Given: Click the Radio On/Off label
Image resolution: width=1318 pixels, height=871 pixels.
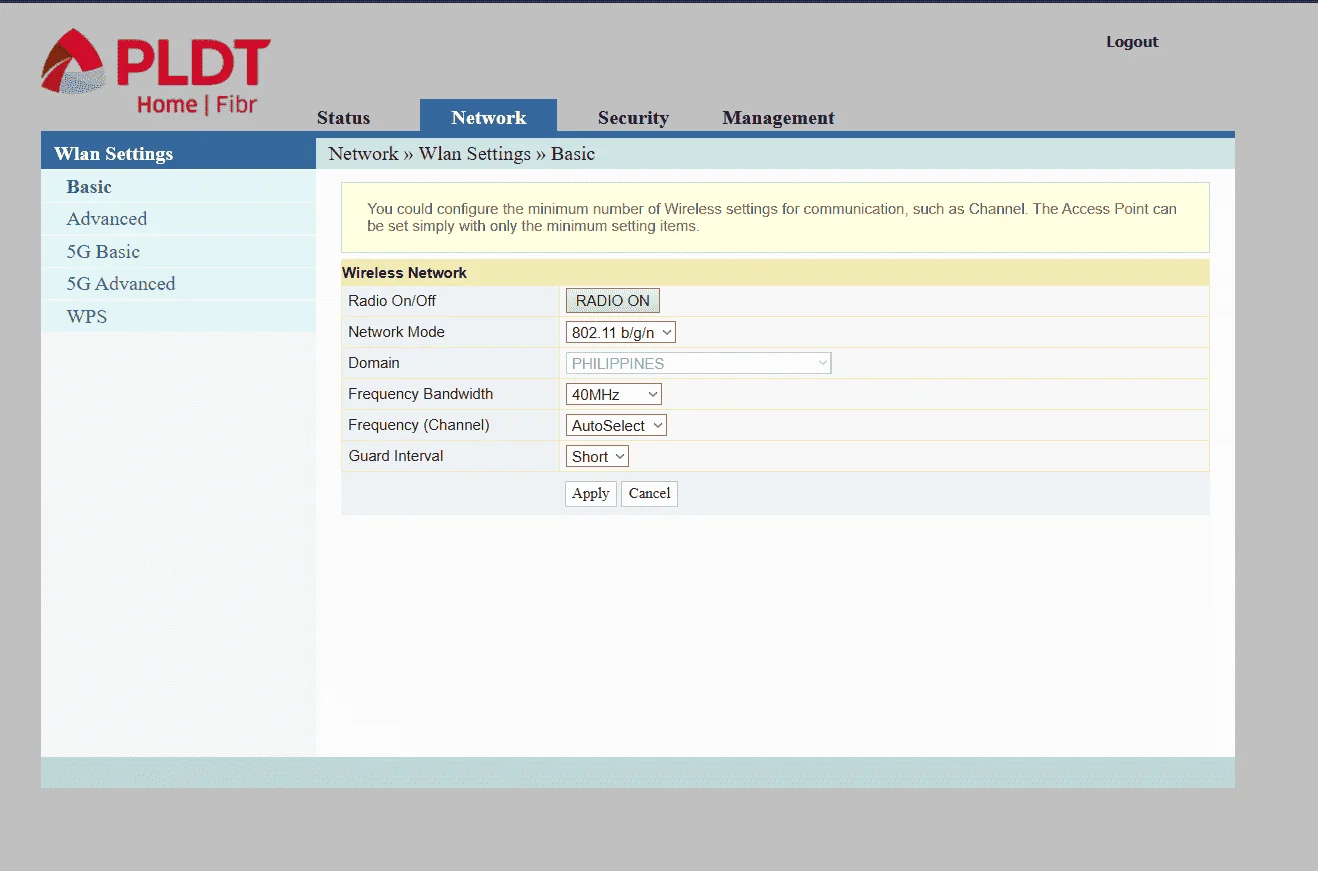Looking at the screenshot, I should click(392, 301).
